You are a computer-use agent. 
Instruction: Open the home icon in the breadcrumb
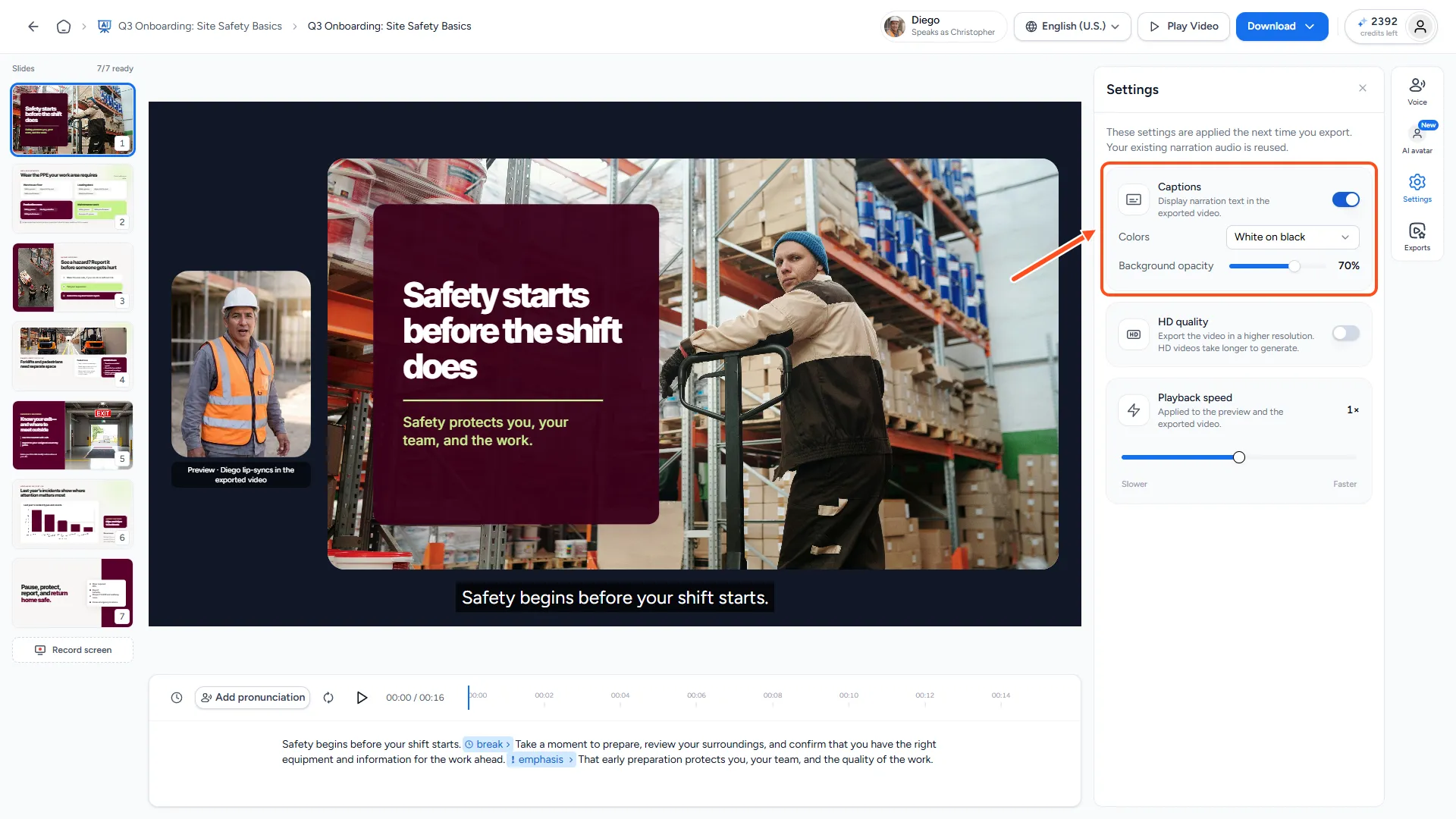[64, 27]
